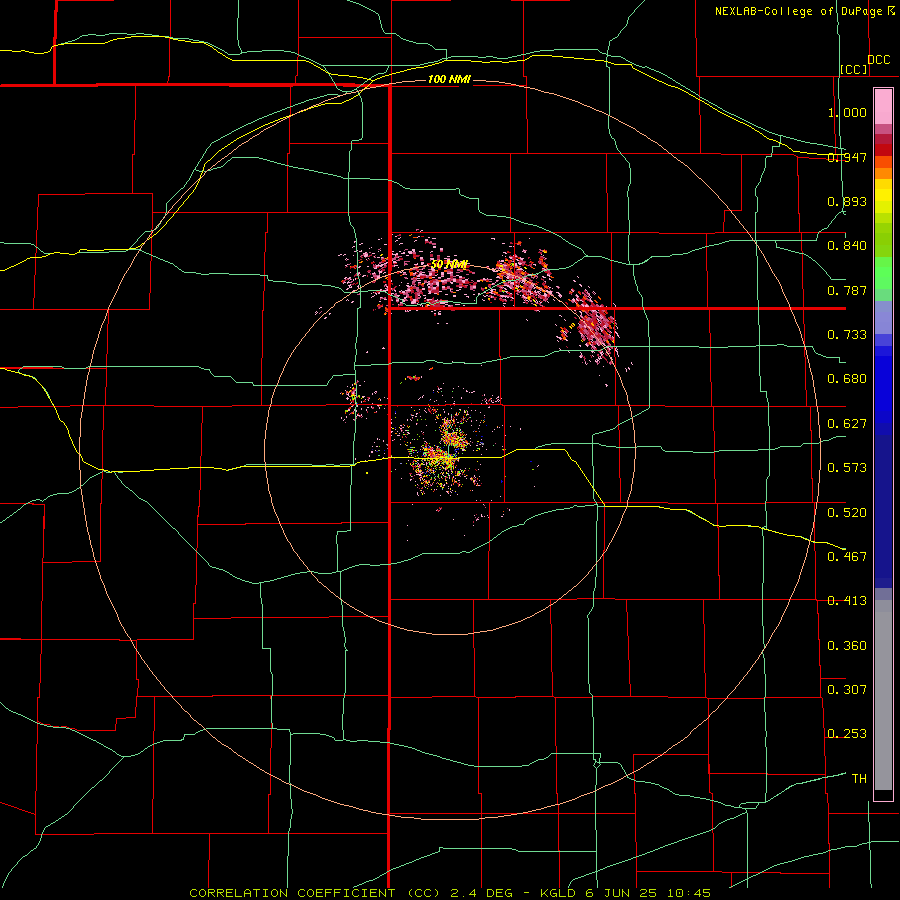This screenshot has width=900, height=900.
Task: Click the 0.573 color scale value
Action: pyautogui.click(x=847, y=468)
